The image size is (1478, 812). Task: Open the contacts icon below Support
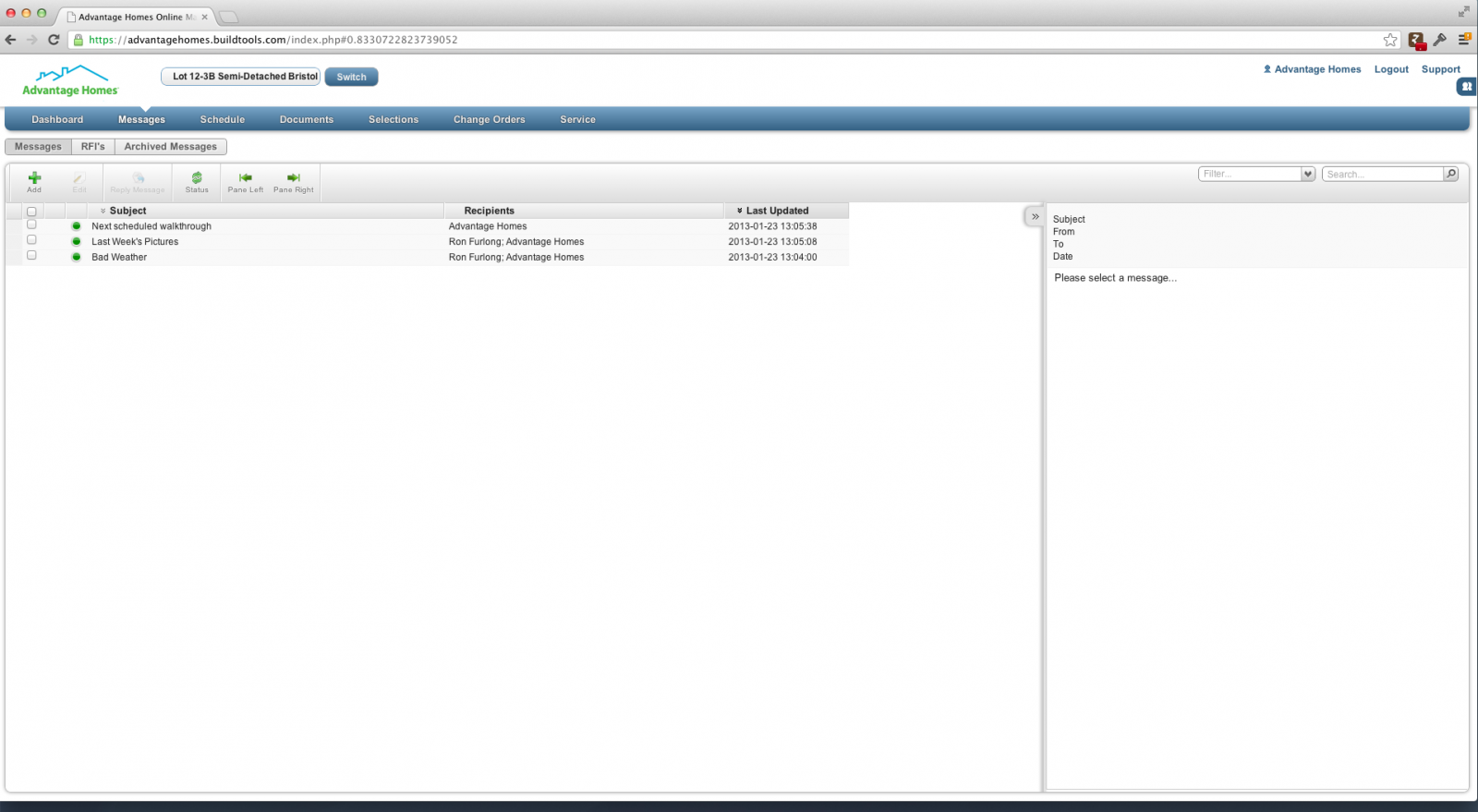1467,87
